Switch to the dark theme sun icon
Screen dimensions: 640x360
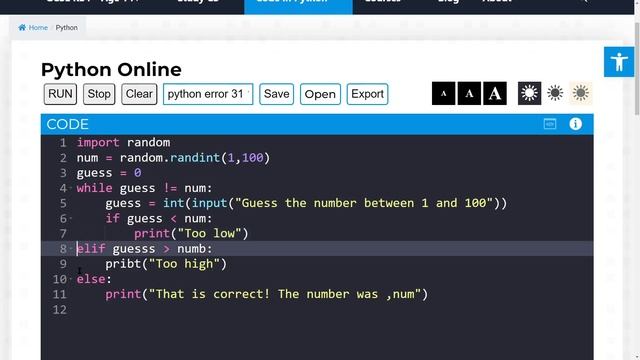point(529,93)
